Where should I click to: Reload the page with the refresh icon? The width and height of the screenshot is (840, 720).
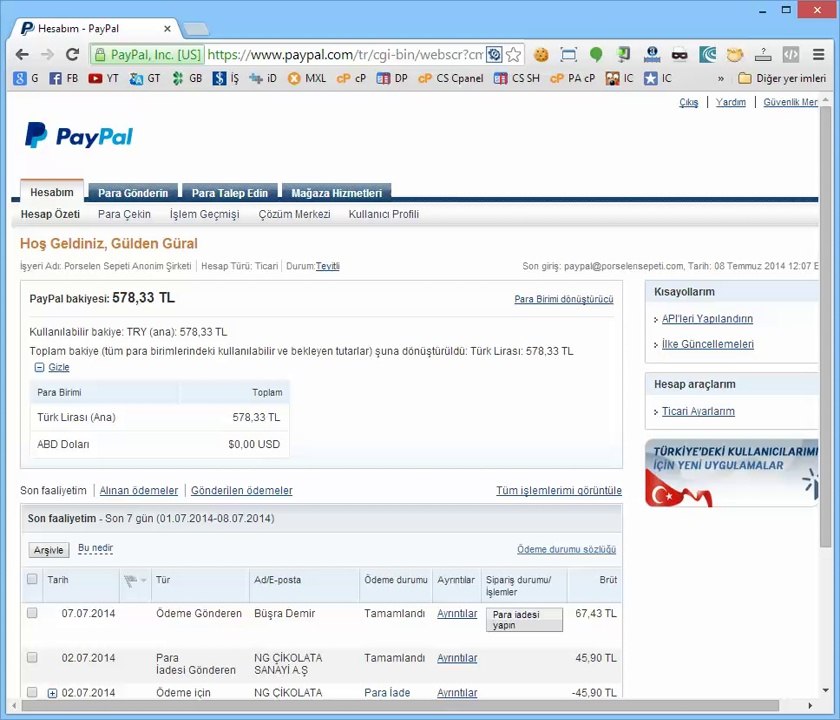point(72,54)
